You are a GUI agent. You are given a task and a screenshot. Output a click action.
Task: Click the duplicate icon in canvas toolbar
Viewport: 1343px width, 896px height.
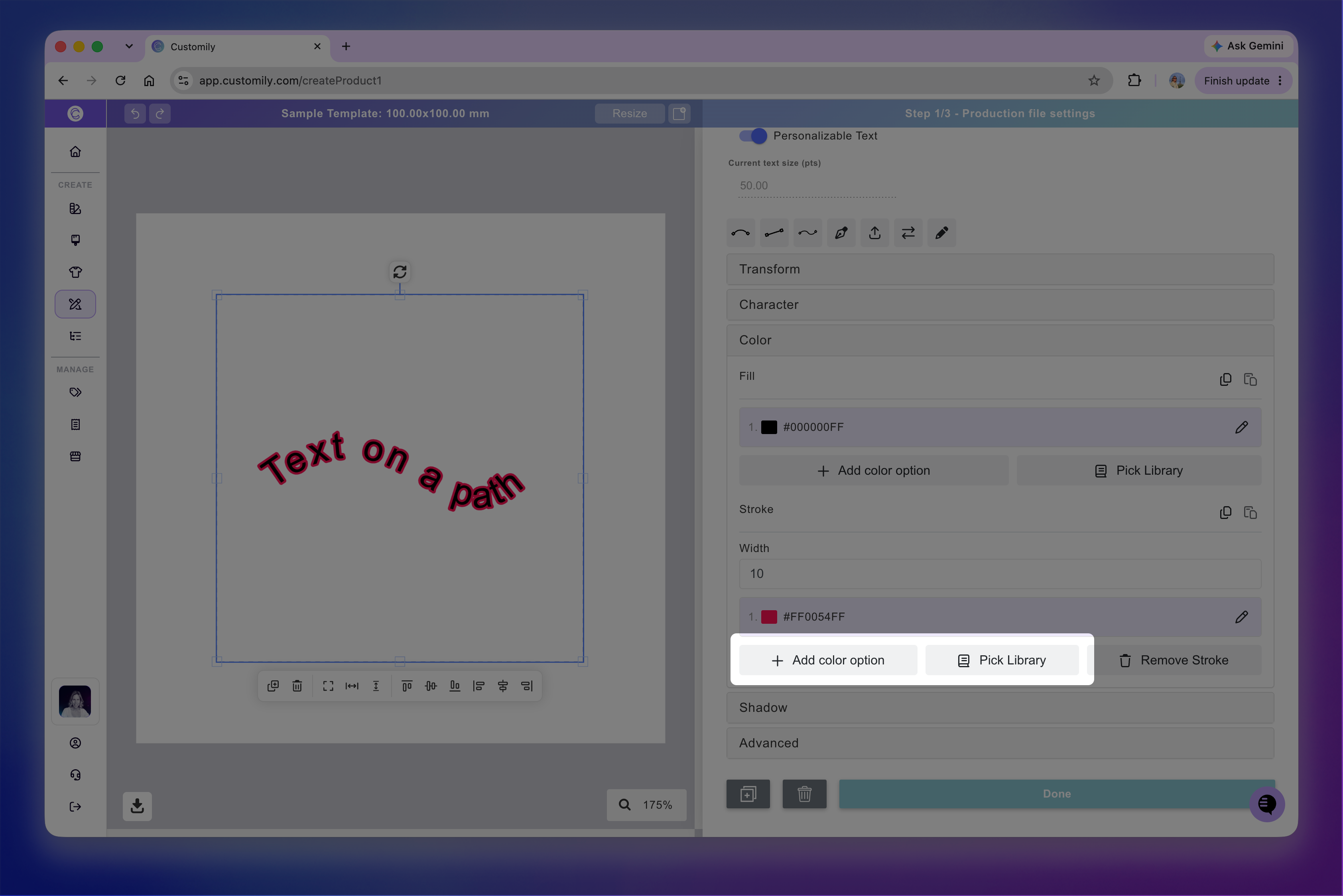click(273, 686)
